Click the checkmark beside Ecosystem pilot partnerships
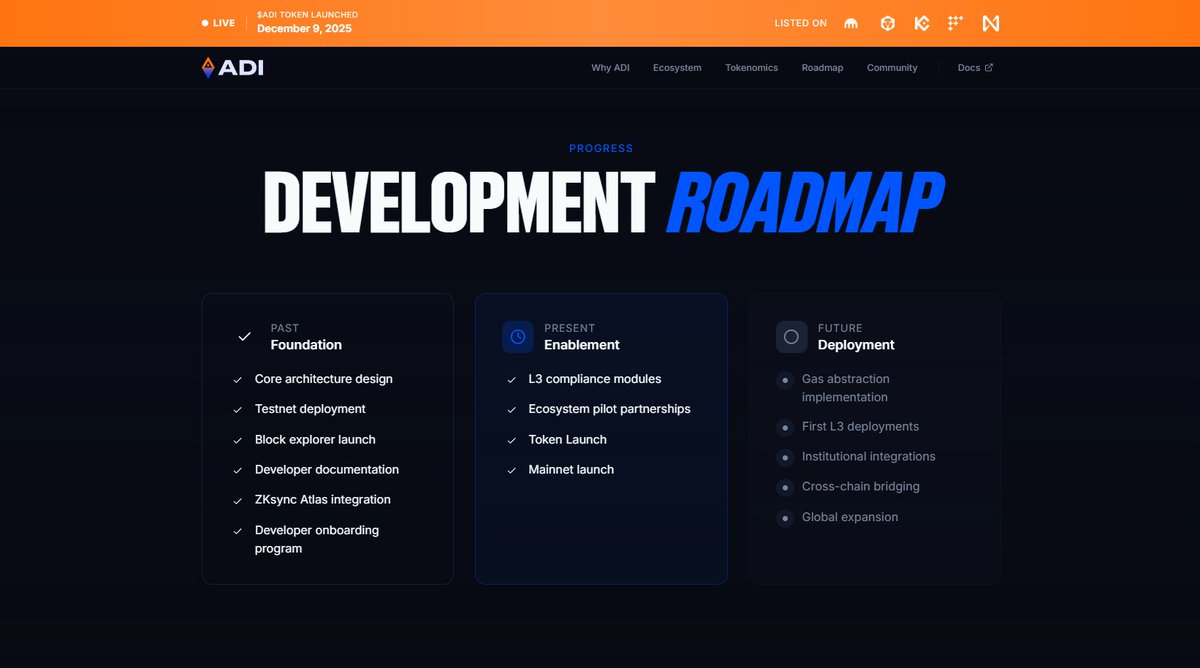1200x668 pixels. (512, 410)
